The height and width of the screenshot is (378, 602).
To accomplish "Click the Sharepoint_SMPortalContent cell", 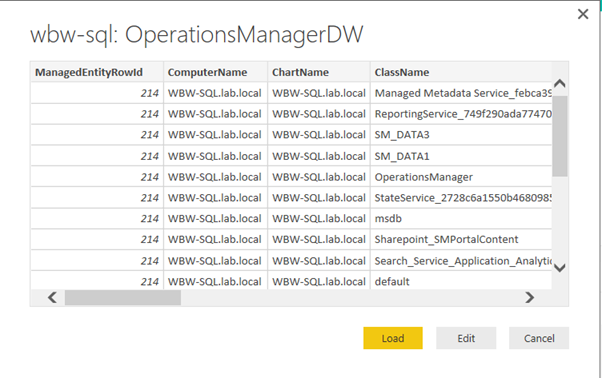I will (461, 239).
